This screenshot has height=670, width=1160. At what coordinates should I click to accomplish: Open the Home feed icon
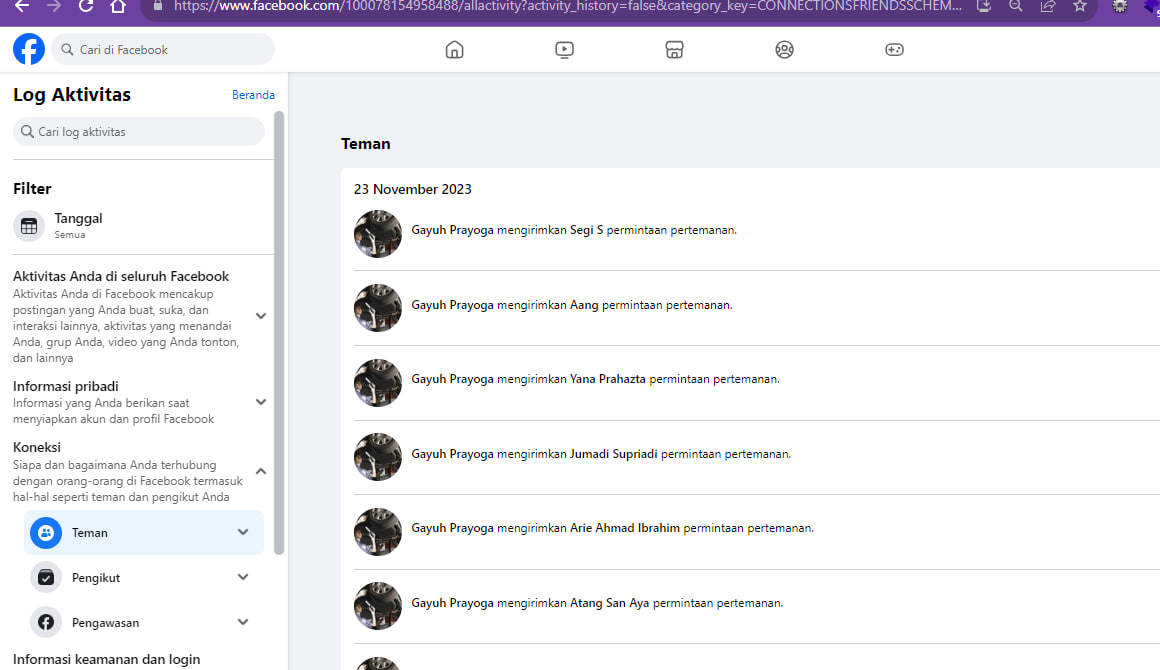click(x=454, y=50)
